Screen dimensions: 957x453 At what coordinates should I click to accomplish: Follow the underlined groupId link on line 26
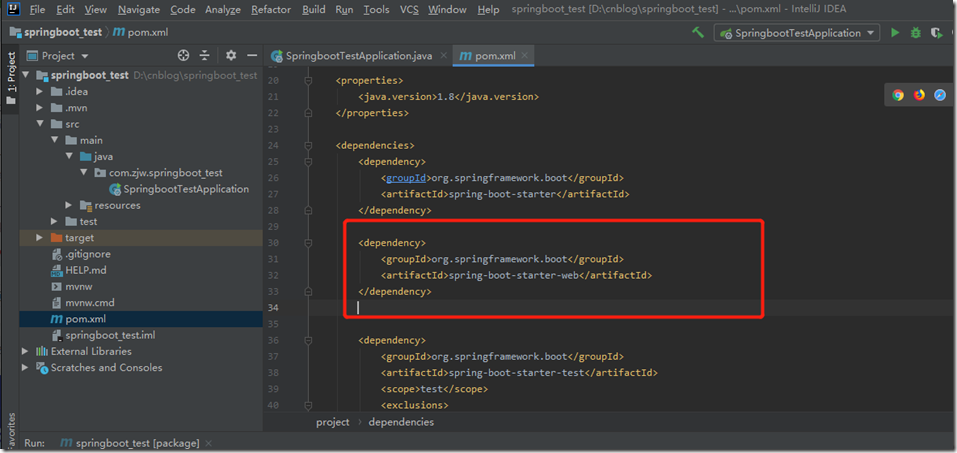(406, 178)
